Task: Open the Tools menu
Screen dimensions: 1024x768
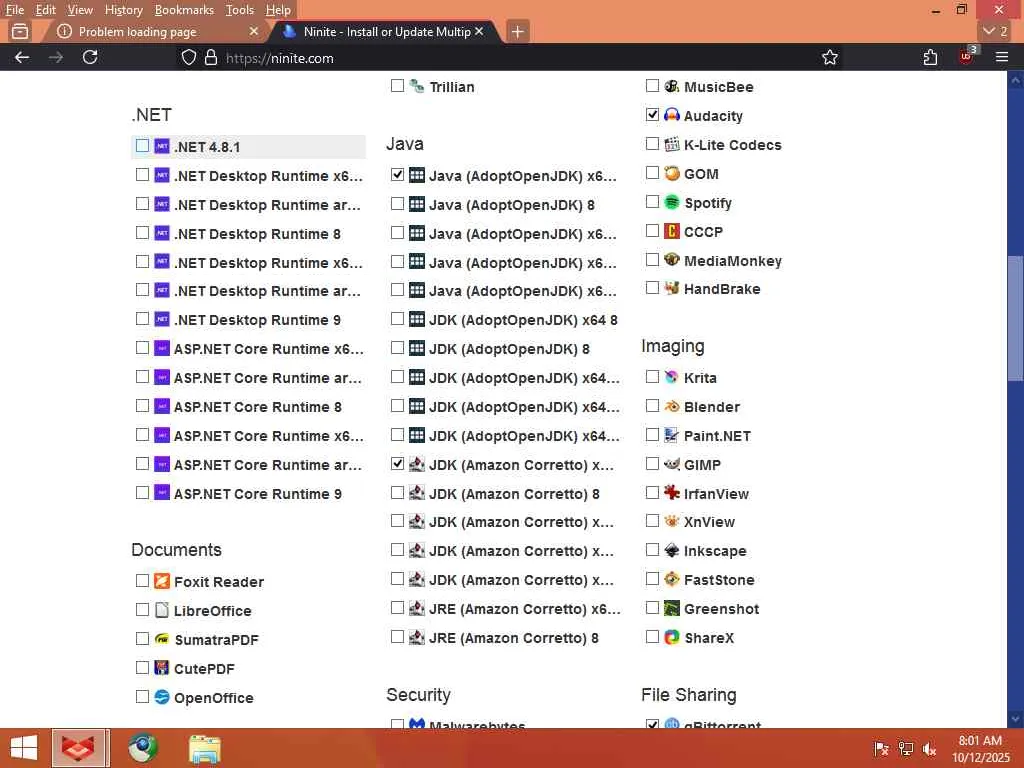Action: coord(240,10)
